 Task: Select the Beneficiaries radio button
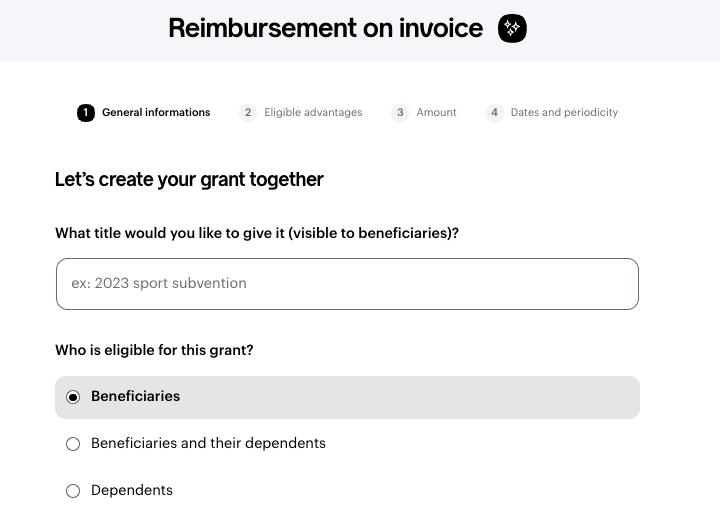[73, 397]
